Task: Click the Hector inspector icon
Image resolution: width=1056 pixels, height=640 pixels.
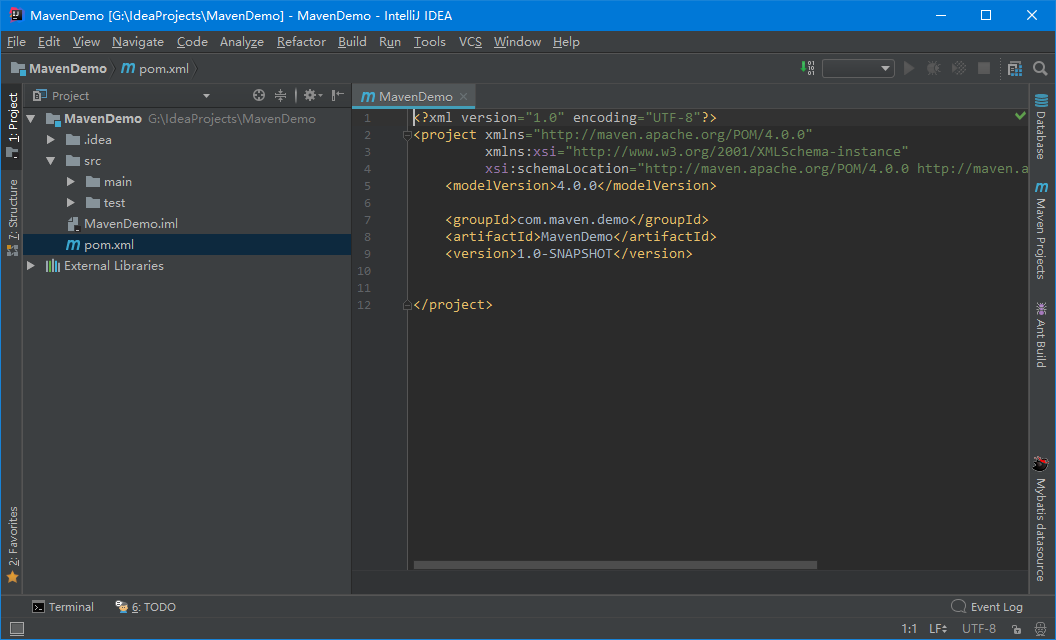Action: tap(1041, 629)
